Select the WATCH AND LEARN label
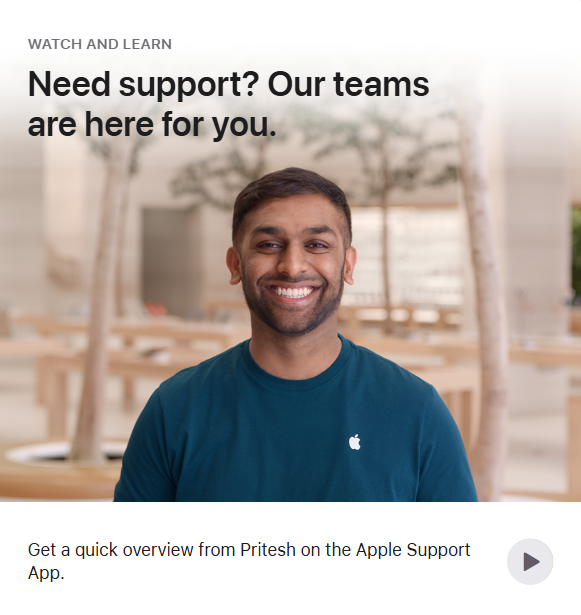This screenshot has width=581, height=615. click(100, 44)
